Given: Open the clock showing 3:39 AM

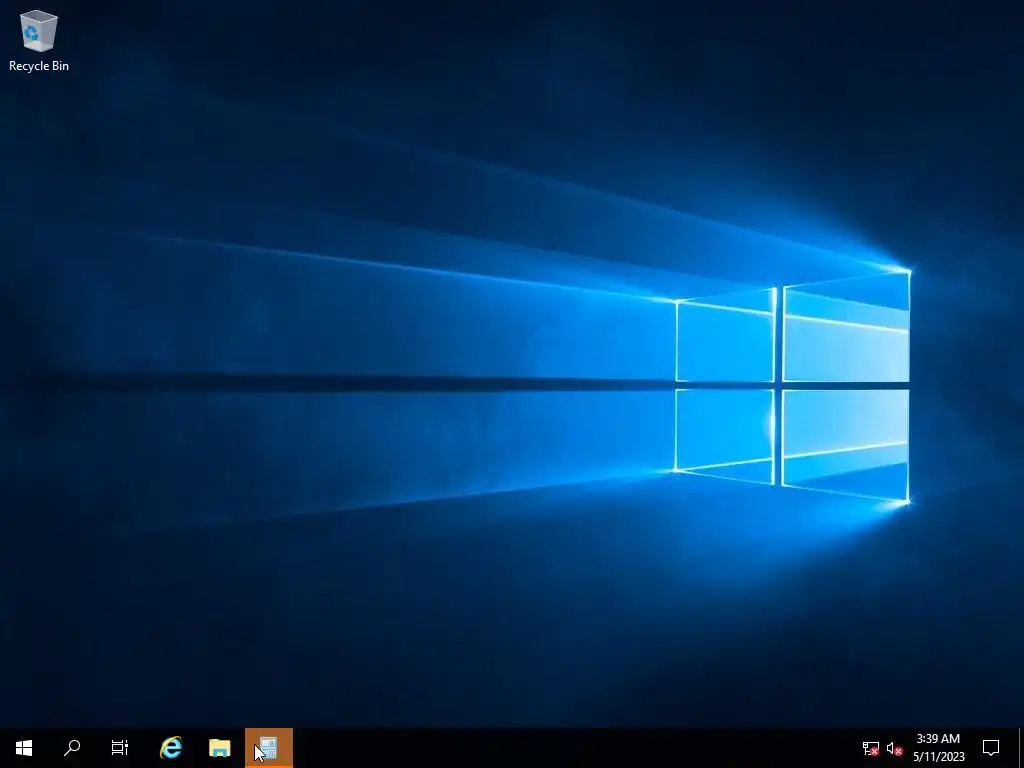Looking at the screenshot, I should click(x=938, y=748).
